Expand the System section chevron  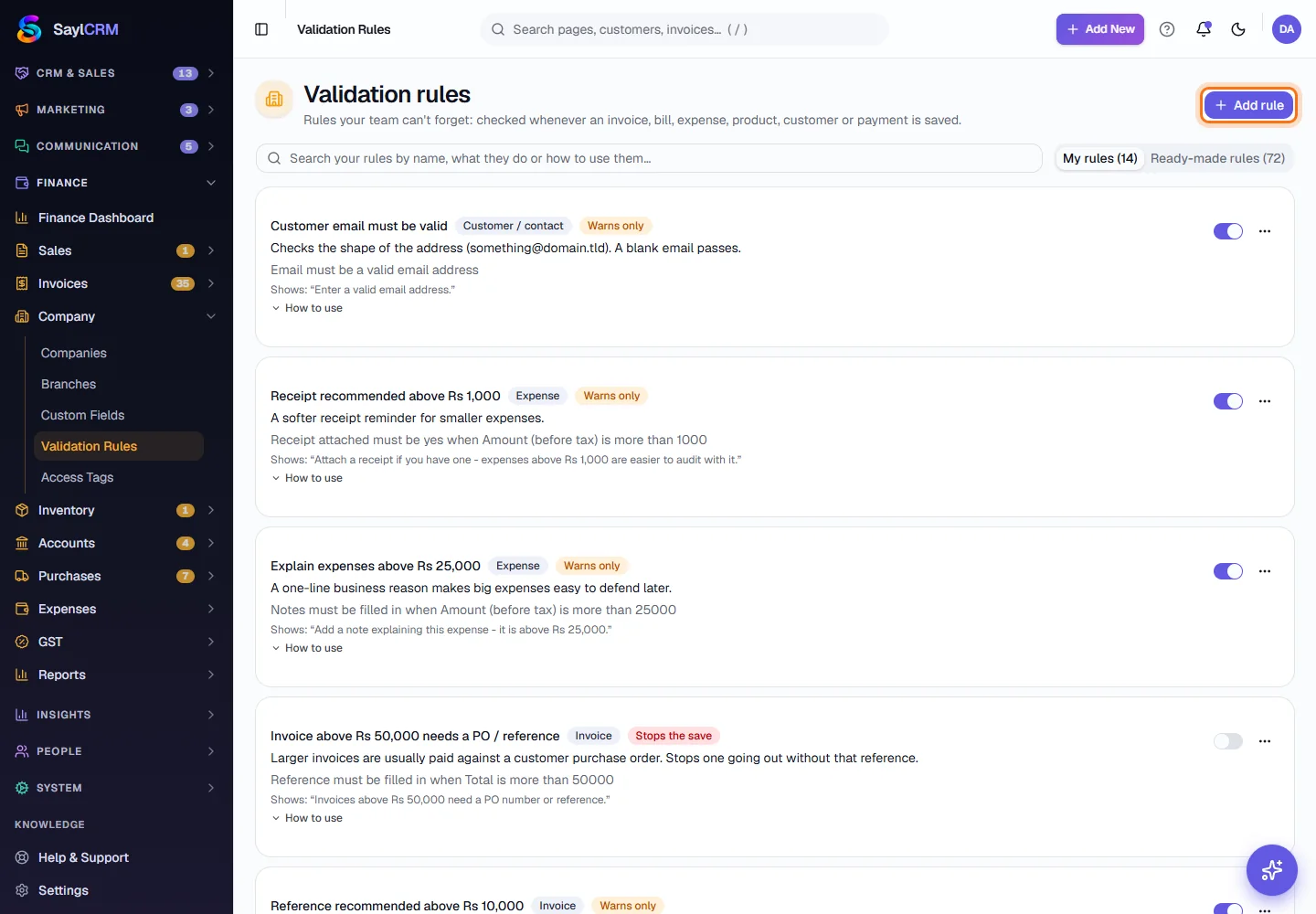(x=211, y=788)
